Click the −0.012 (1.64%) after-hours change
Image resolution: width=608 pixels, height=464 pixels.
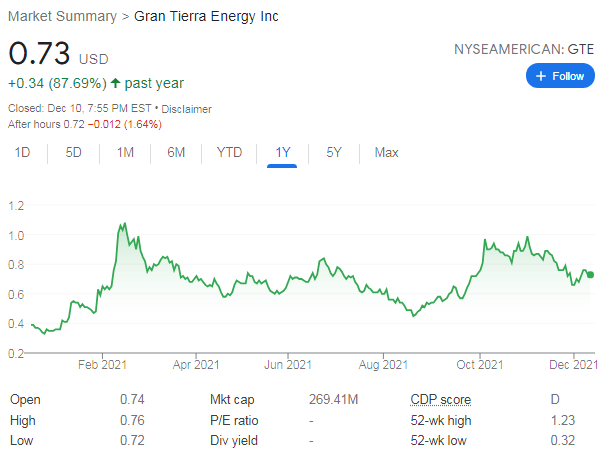[x=125, y=124]
